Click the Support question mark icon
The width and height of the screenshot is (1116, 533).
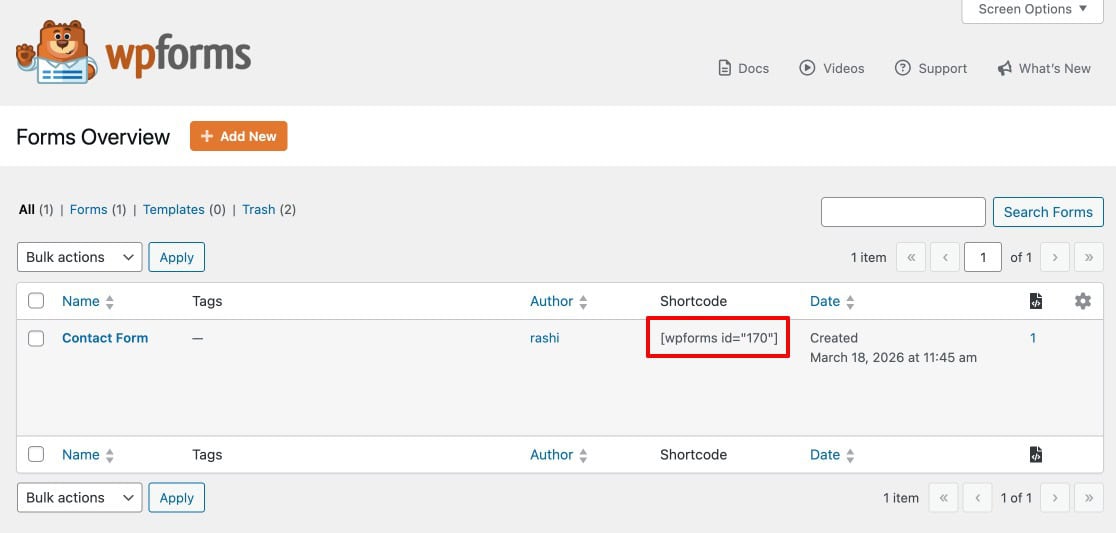(902, 68)
